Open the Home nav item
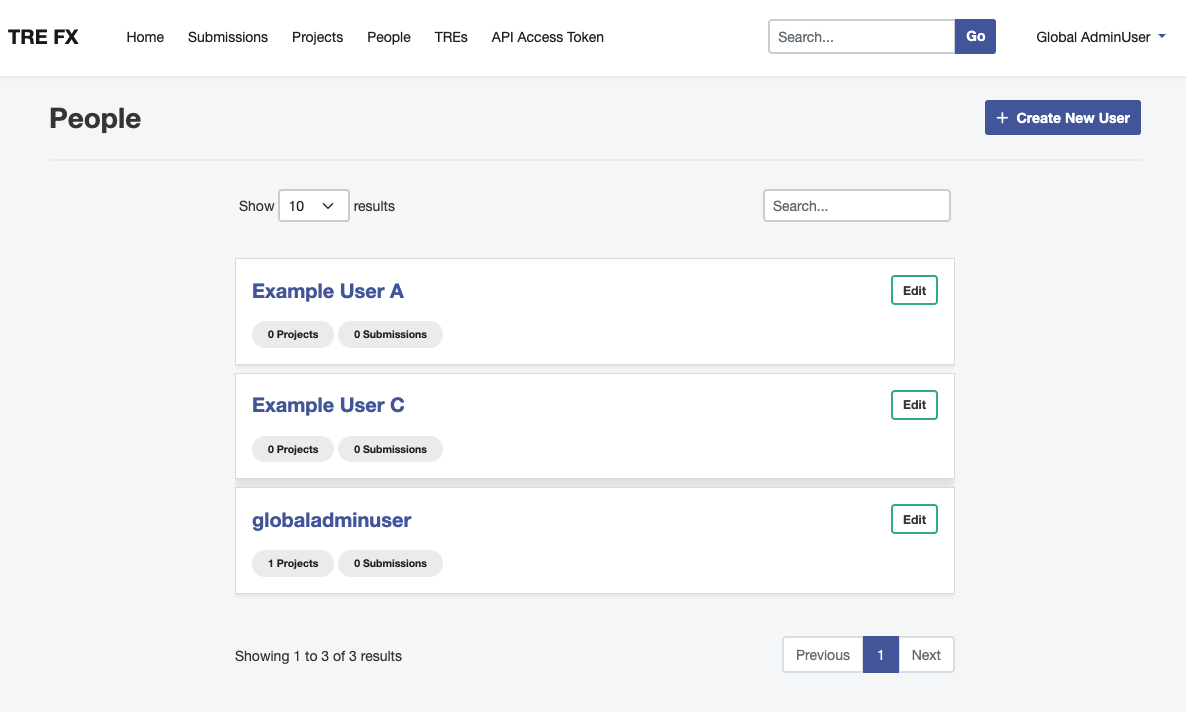Screen dimensions: 1186x712 (145, 37)
